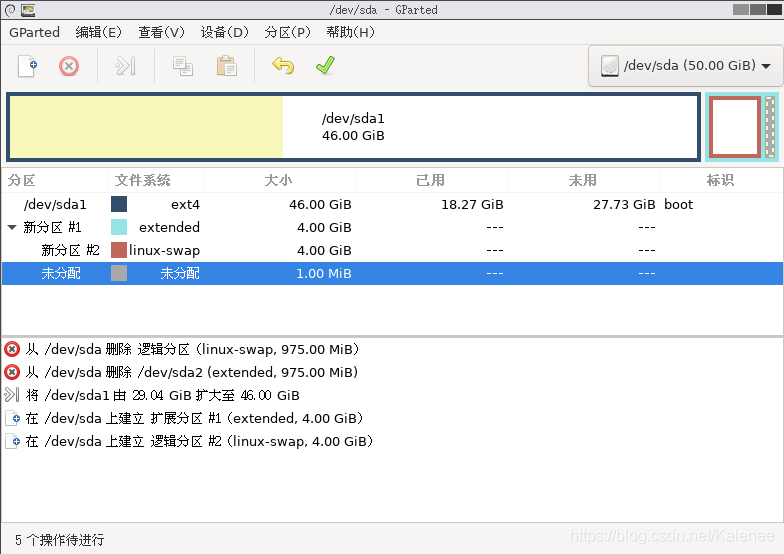Image resolution: width=784 pixels, height=554 pixels.
Task: Click the 18.27 GiB used value
Action: tap(472, 204)
